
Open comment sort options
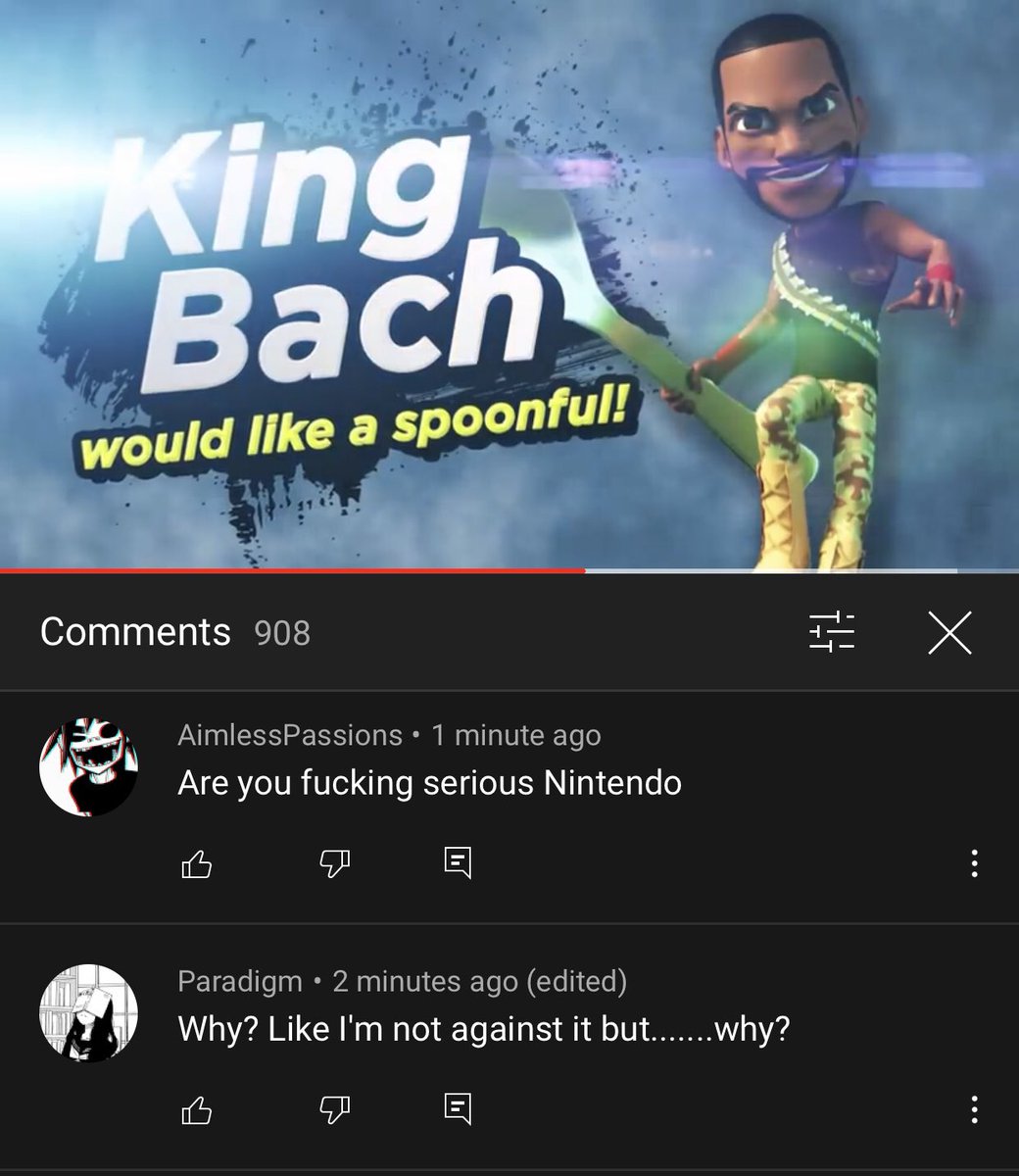(831, 632)
